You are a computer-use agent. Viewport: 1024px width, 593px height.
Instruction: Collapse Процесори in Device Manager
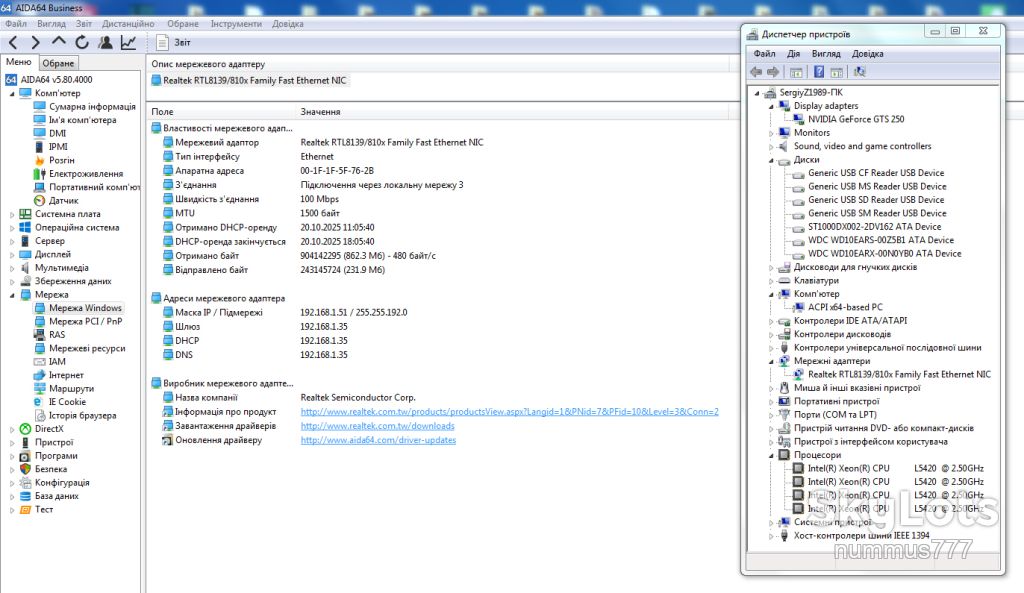tap(771, 455)
